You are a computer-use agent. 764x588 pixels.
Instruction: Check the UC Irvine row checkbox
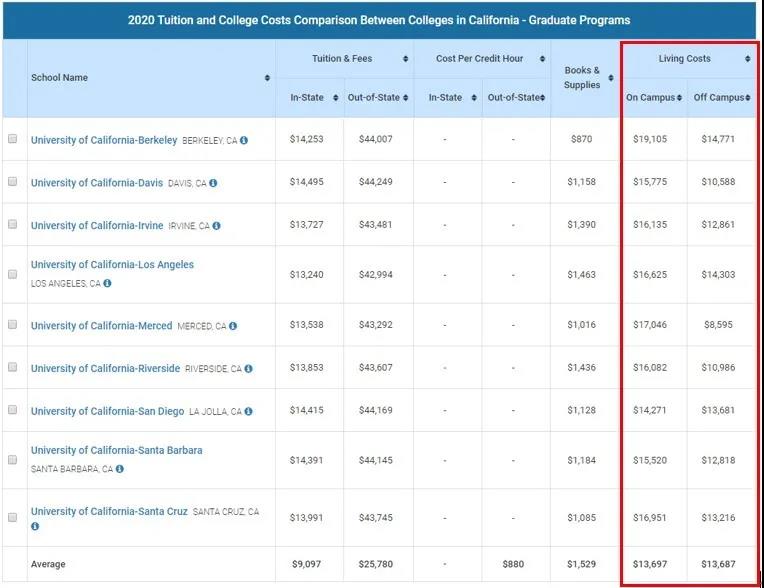point(13,224)
